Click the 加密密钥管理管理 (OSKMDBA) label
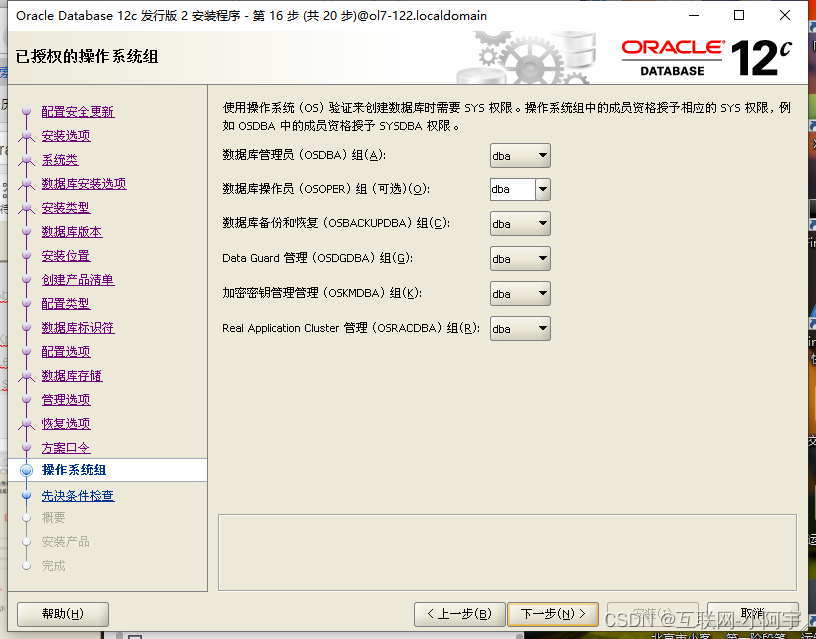Image resolution: width=816 pixels, height=639 pixels. pyautogui.click(x=322, y=292)
